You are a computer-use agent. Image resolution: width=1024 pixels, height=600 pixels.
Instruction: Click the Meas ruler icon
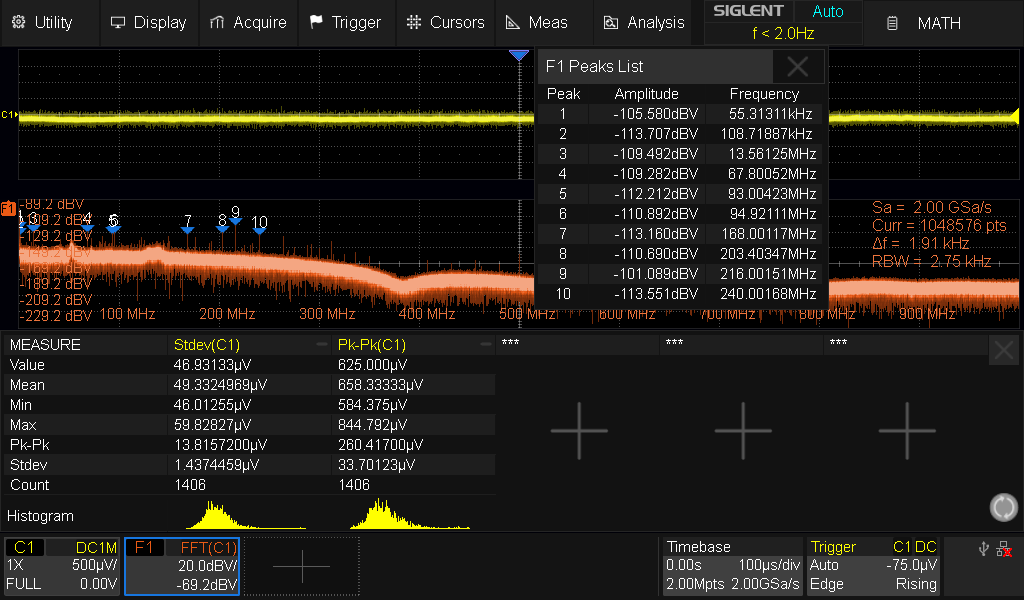(512, 22)
